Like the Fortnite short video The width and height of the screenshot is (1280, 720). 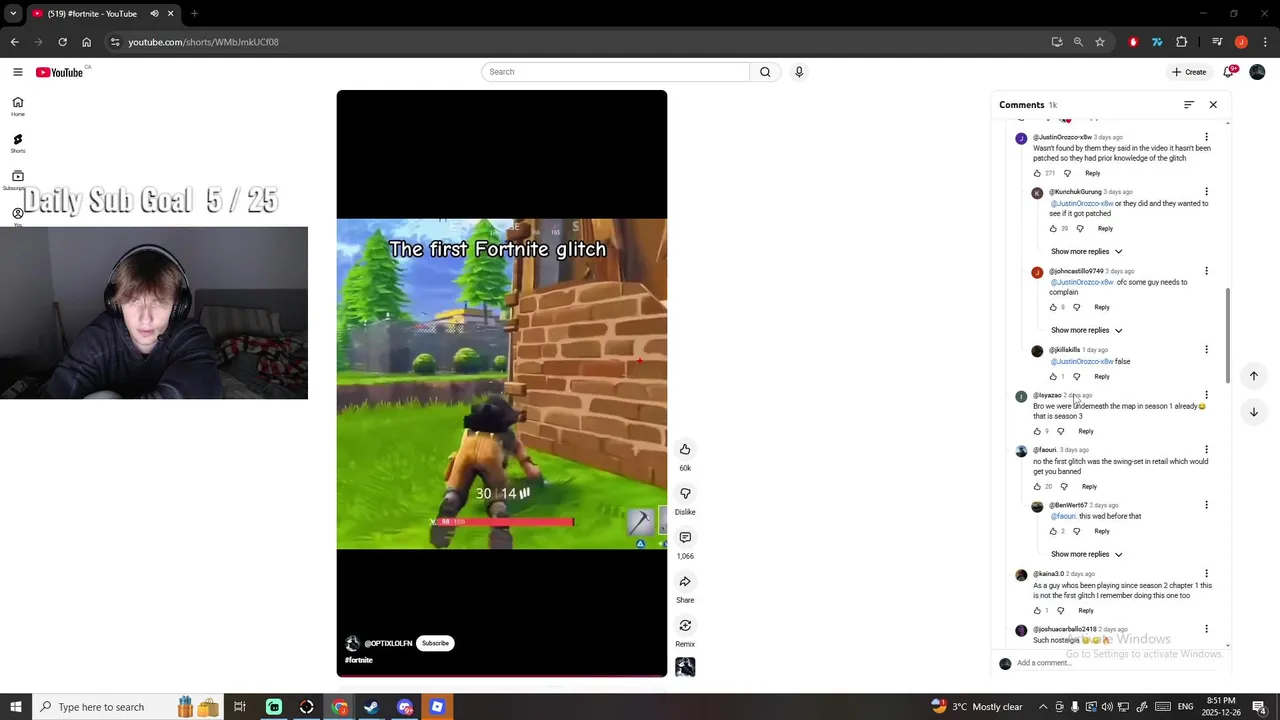point(685,449)
